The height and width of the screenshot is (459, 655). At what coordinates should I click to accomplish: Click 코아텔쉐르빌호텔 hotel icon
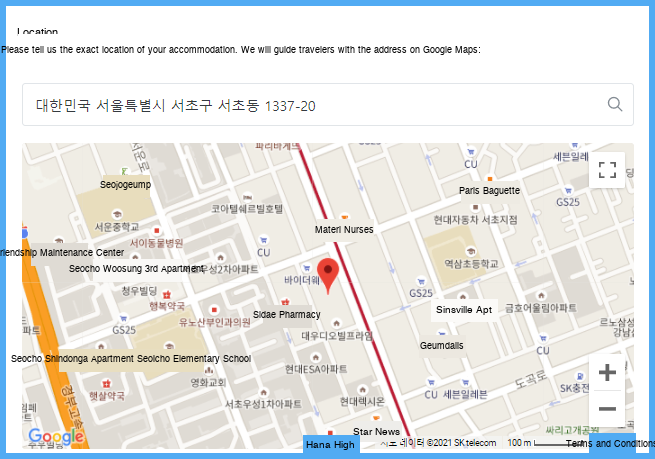tap(247, 197)
